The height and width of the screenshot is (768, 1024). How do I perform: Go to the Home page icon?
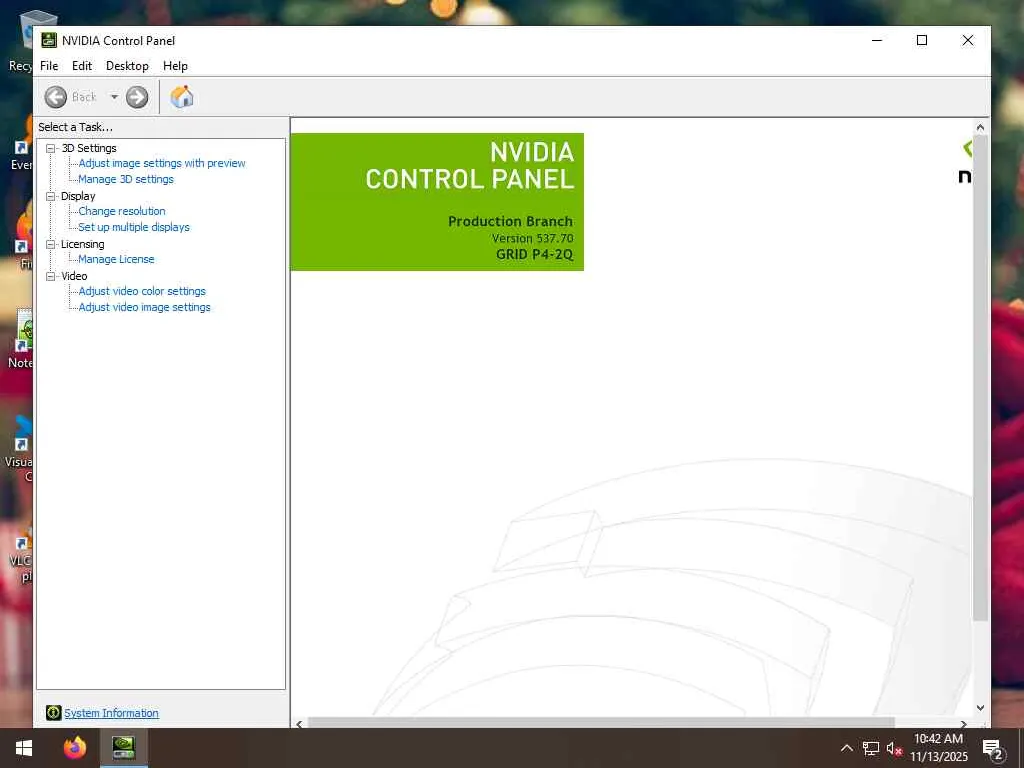[x=182, y=97]
